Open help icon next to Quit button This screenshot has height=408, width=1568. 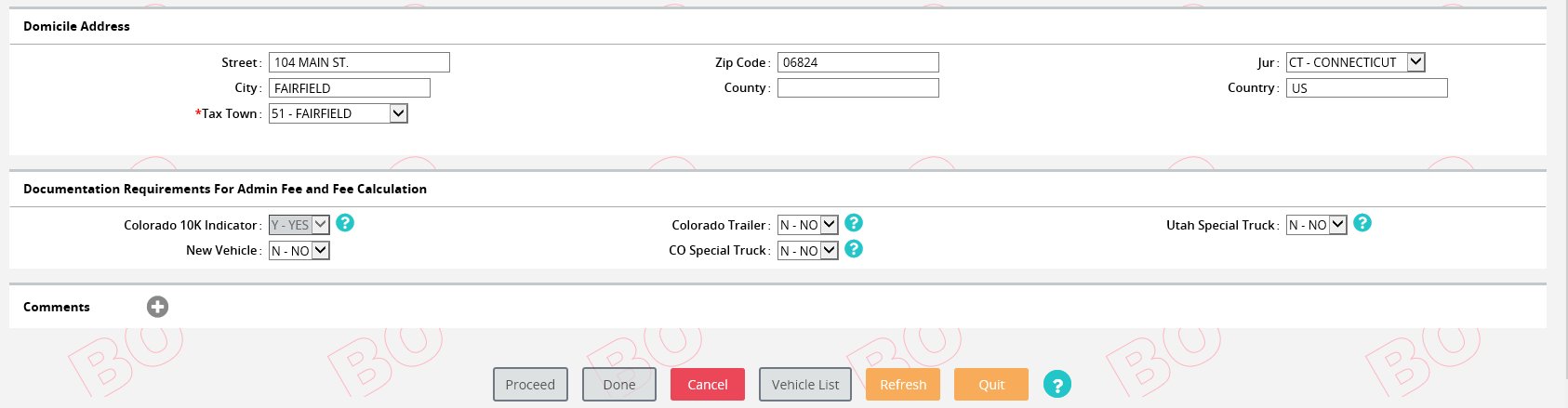(x=1056, y=384)
